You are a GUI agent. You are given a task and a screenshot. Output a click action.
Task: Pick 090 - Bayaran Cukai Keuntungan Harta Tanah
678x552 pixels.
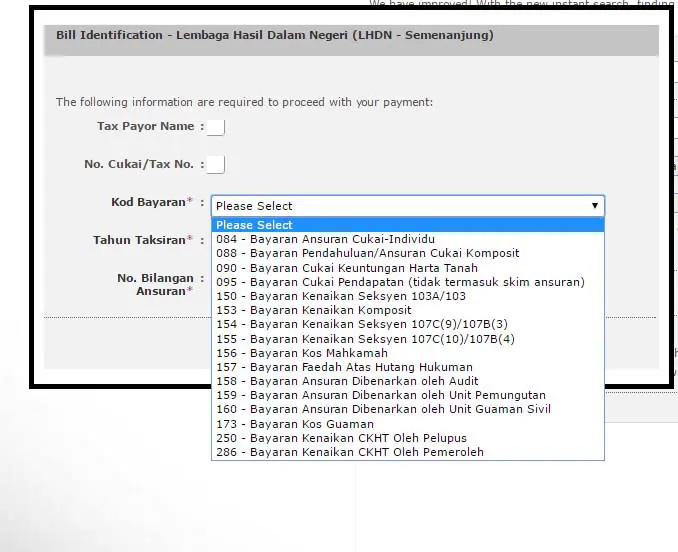tap(347, 268)
